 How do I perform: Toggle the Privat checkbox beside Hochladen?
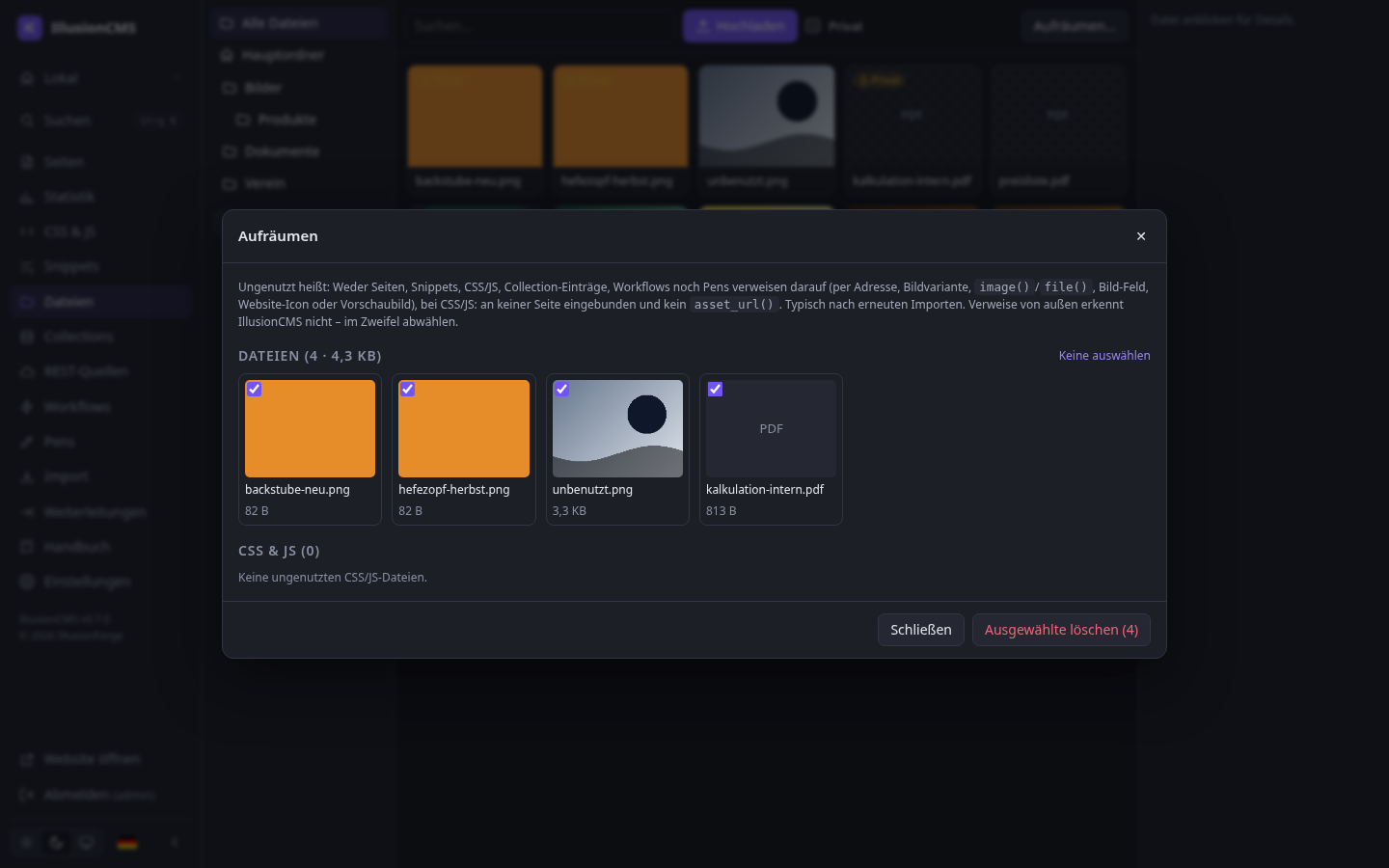(x=813, y=26)
